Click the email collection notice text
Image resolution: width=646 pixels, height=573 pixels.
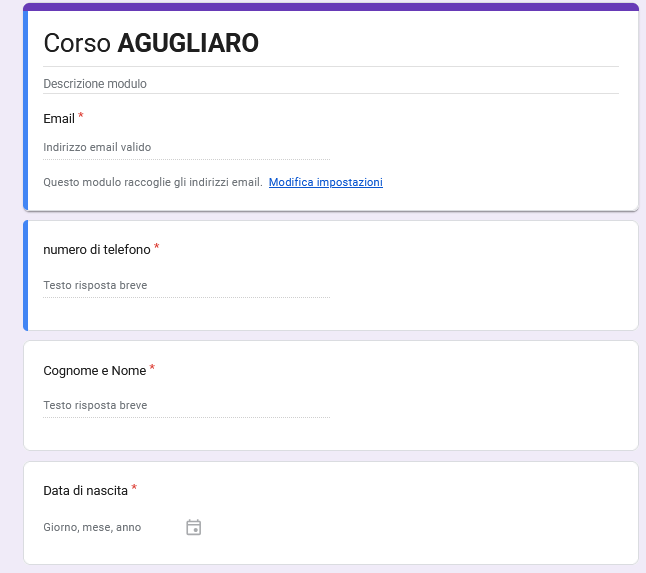pos(153,182)
